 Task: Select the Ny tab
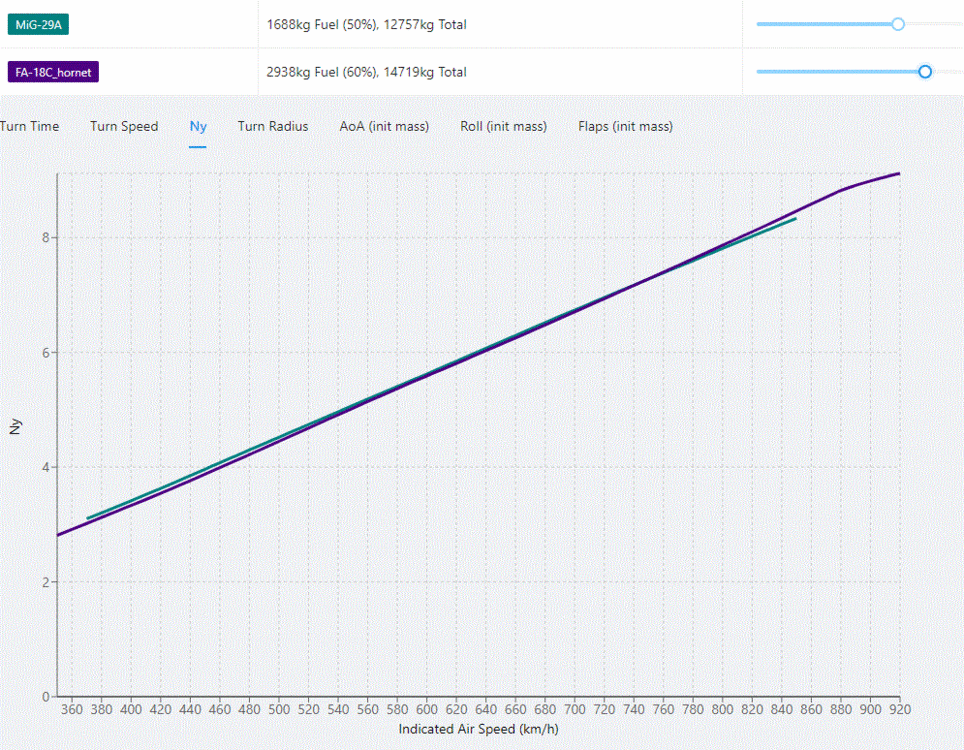[x=198, y=126]
